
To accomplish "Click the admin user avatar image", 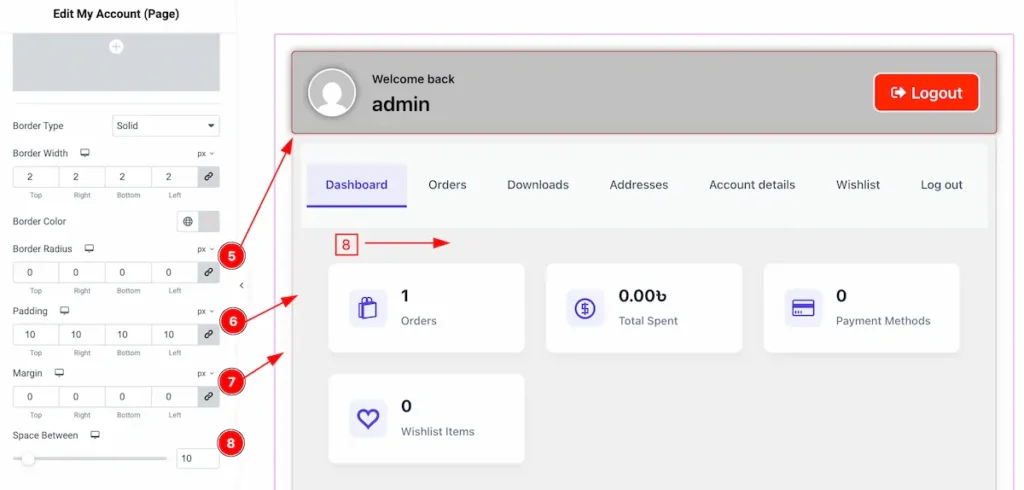I will click(332, 93).
